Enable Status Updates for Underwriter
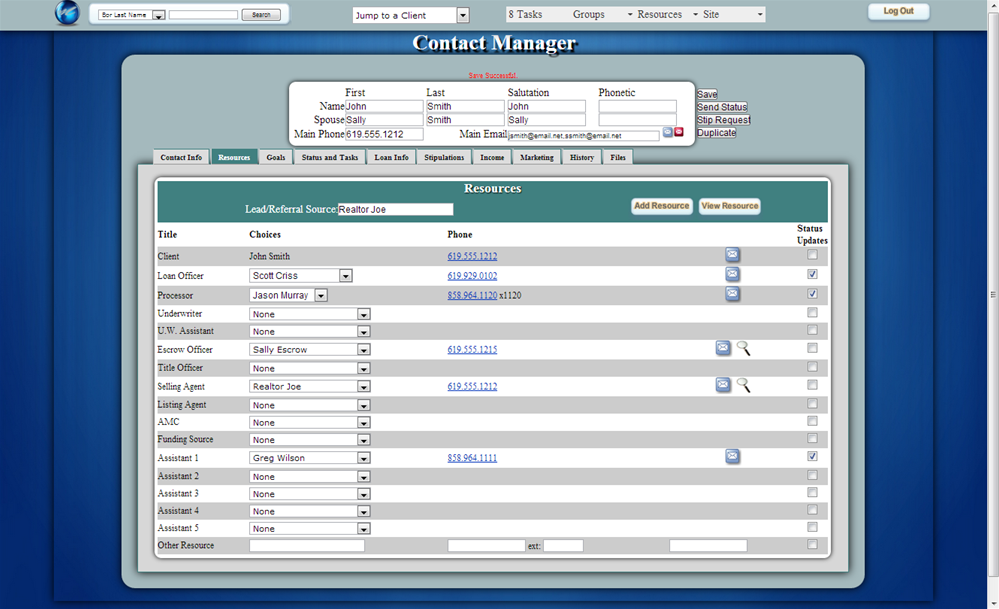999x609 pixels. coord(812,312)
